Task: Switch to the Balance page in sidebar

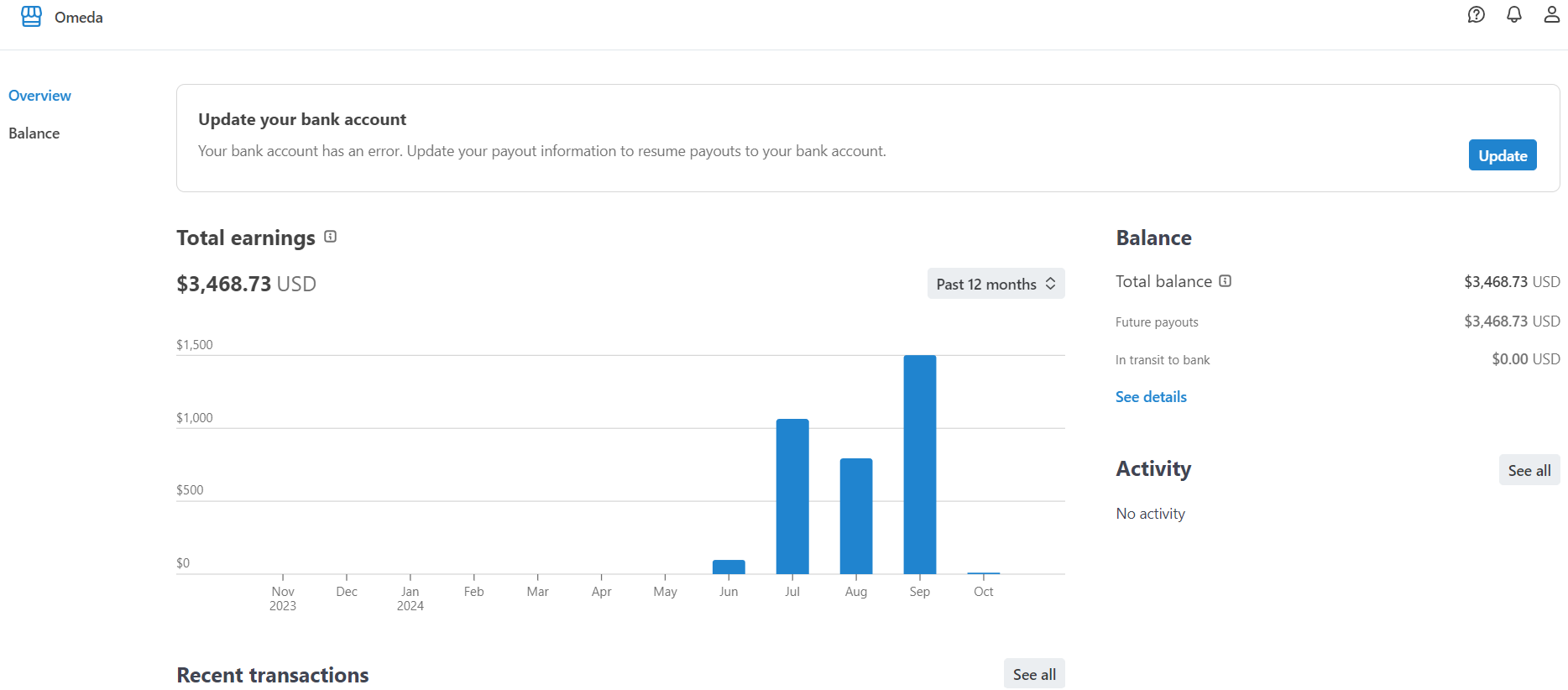Action: pyautogui.click(x=34, y=133)
